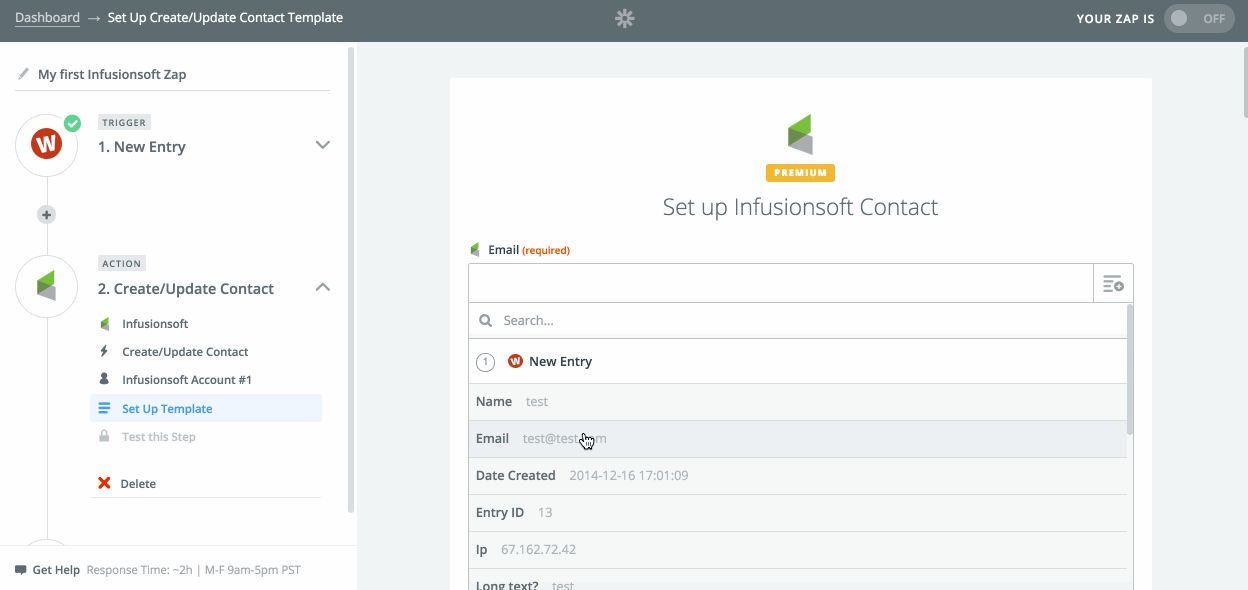Open the Set Up Template menu item
The height and width of the screenshot is (590, 1248).
[x=167, y=408]
